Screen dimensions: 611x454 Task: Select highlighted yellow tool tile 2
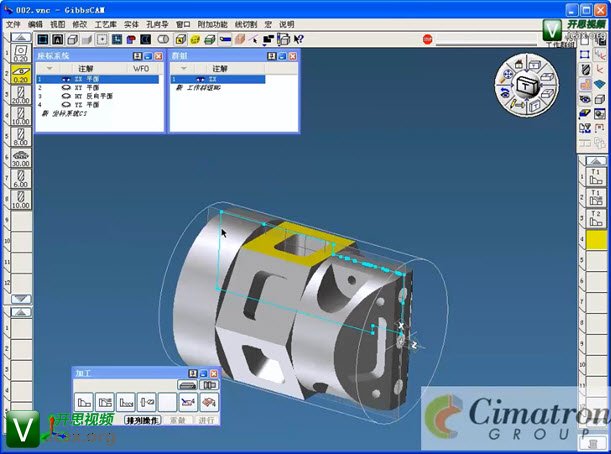click(21, 74)
